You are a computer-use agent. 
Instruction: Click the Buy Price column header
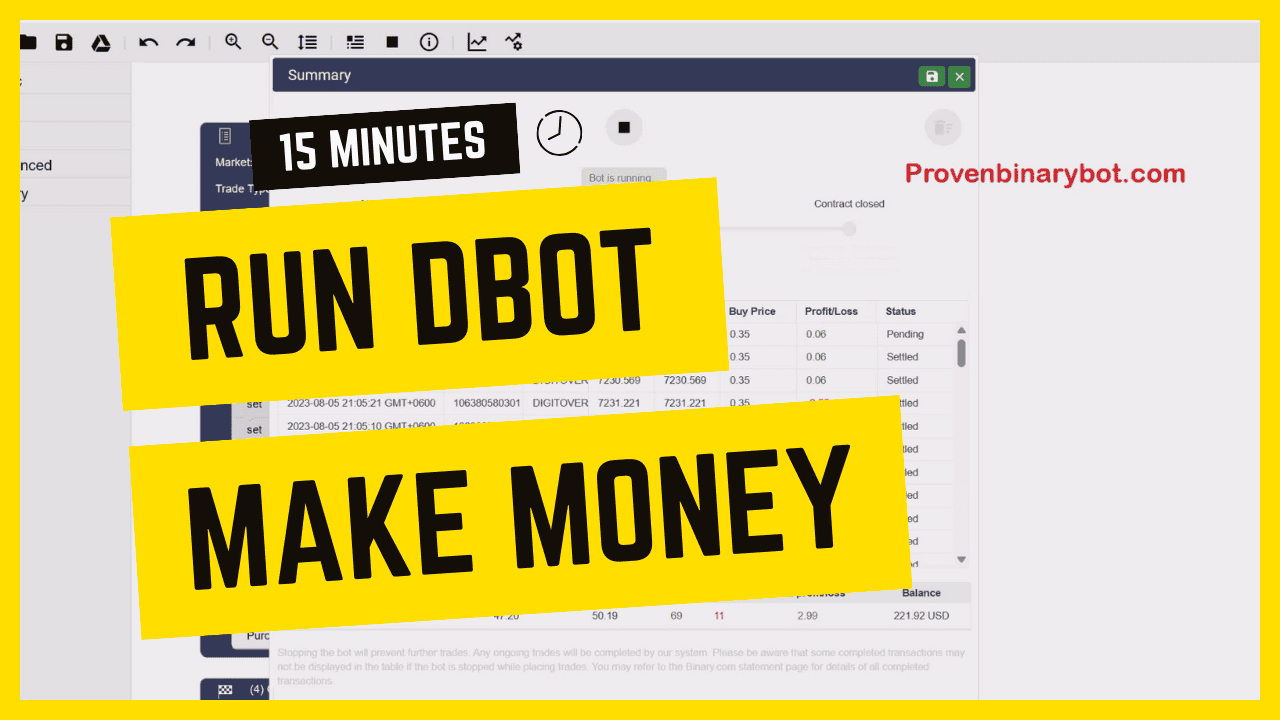pyautogui.click(x=752, y=311)
